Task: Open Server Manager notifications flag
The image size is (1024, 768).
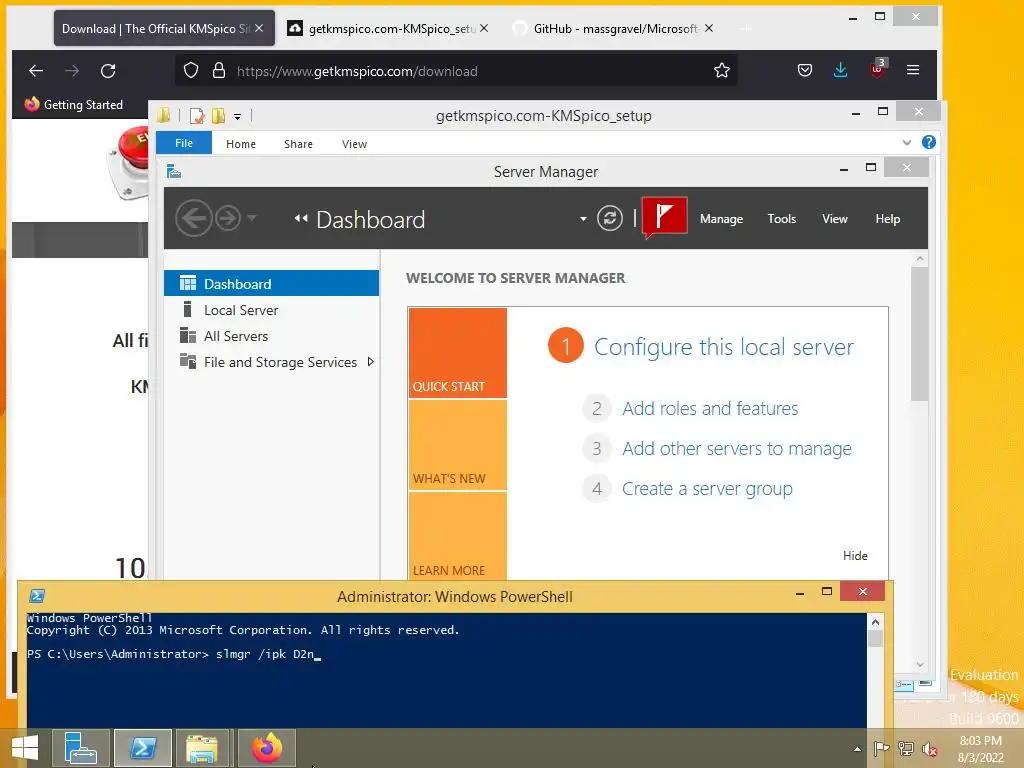Action: [x=664, y=217]
